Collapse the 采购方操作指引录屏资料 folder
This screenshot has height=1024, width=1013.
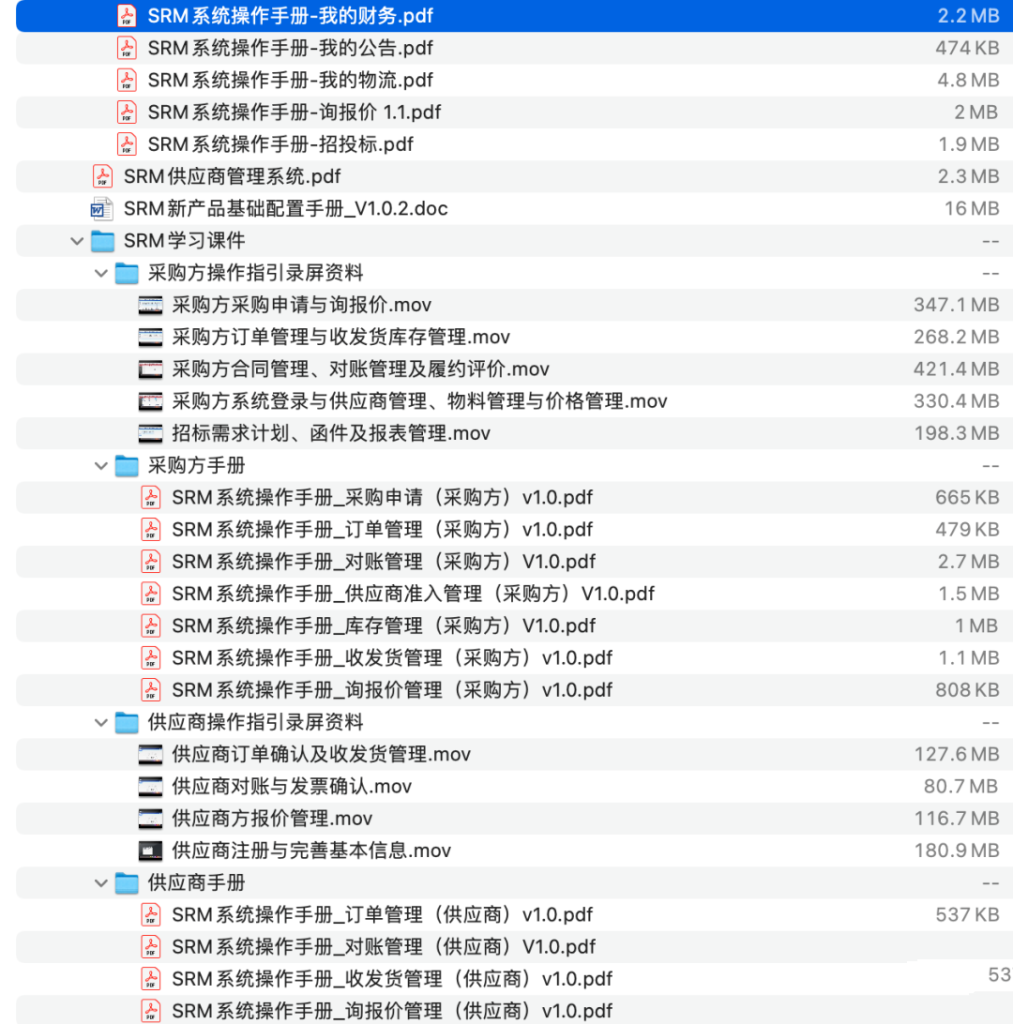pyautogui.click(x=100, y=273)
